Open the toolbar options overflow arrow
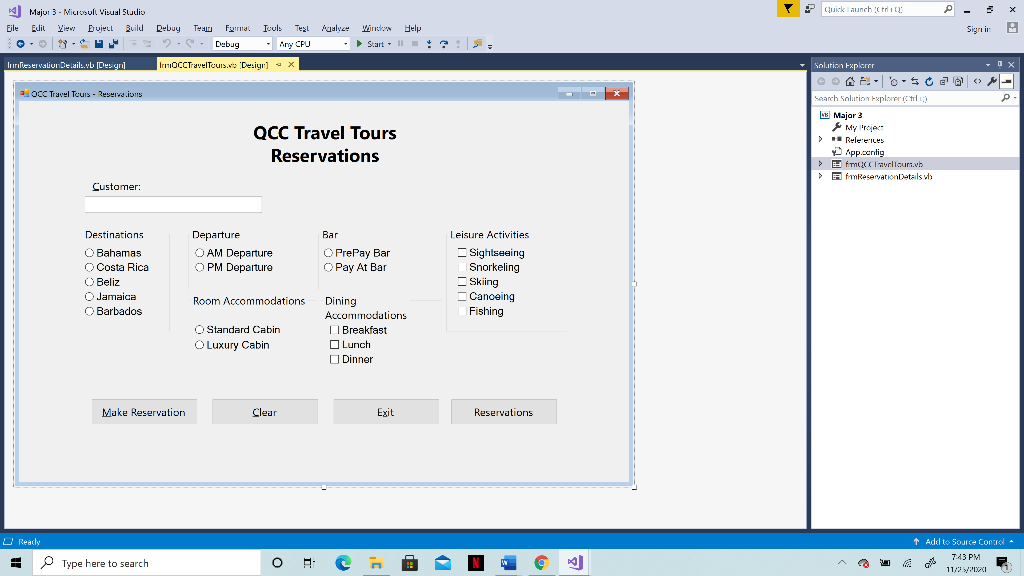 pos(490,46)
